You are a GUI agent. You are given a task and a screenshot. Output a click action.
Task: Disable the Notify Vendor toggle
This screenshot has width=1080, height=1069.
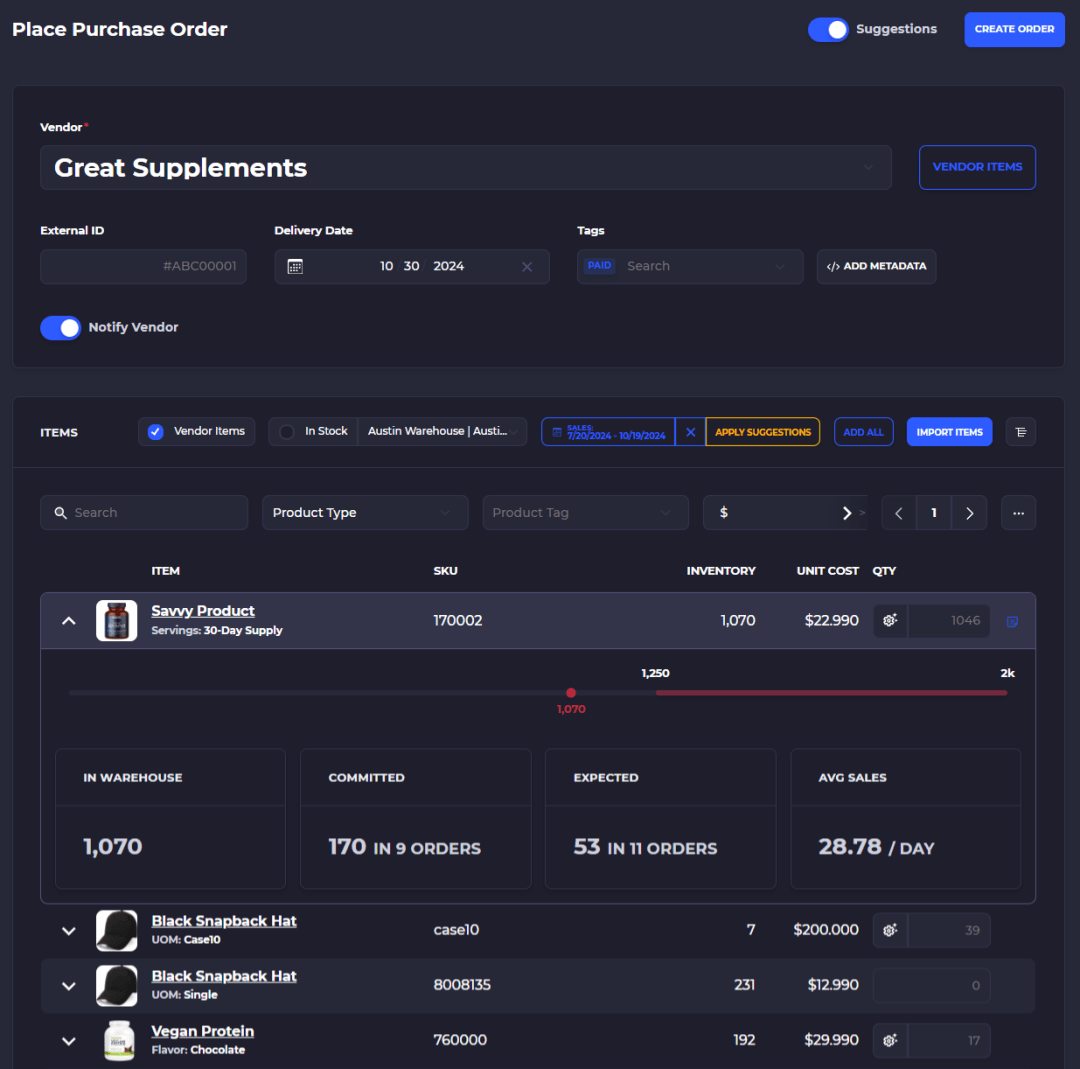pyautogui.click(x=61, y=328)
